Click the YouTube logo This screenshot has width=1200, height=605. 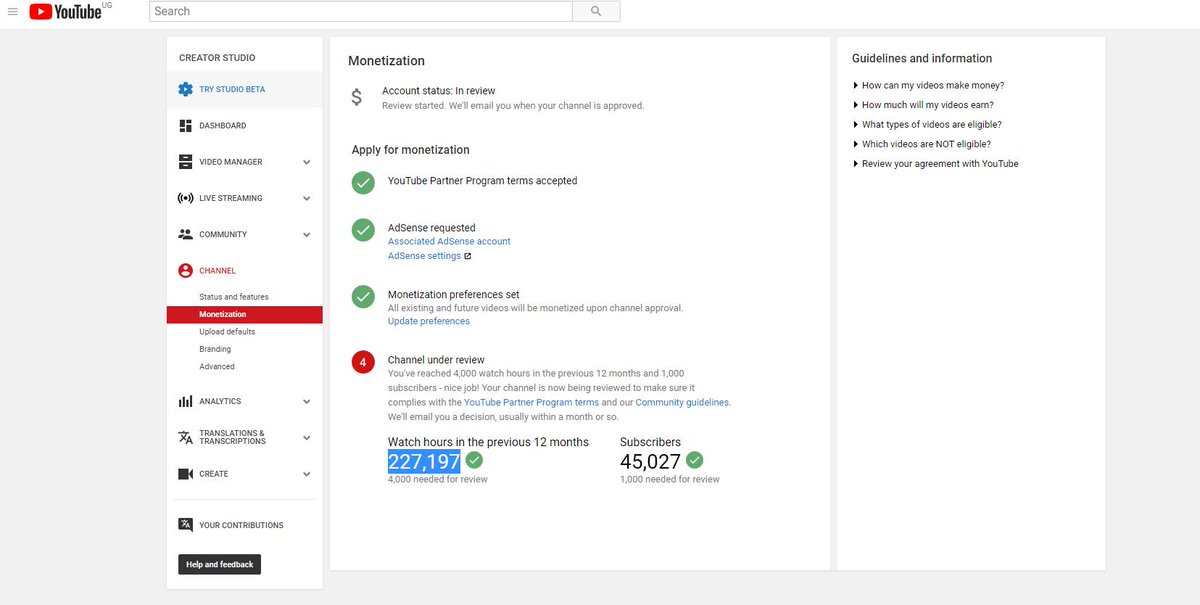click(65, 12)
